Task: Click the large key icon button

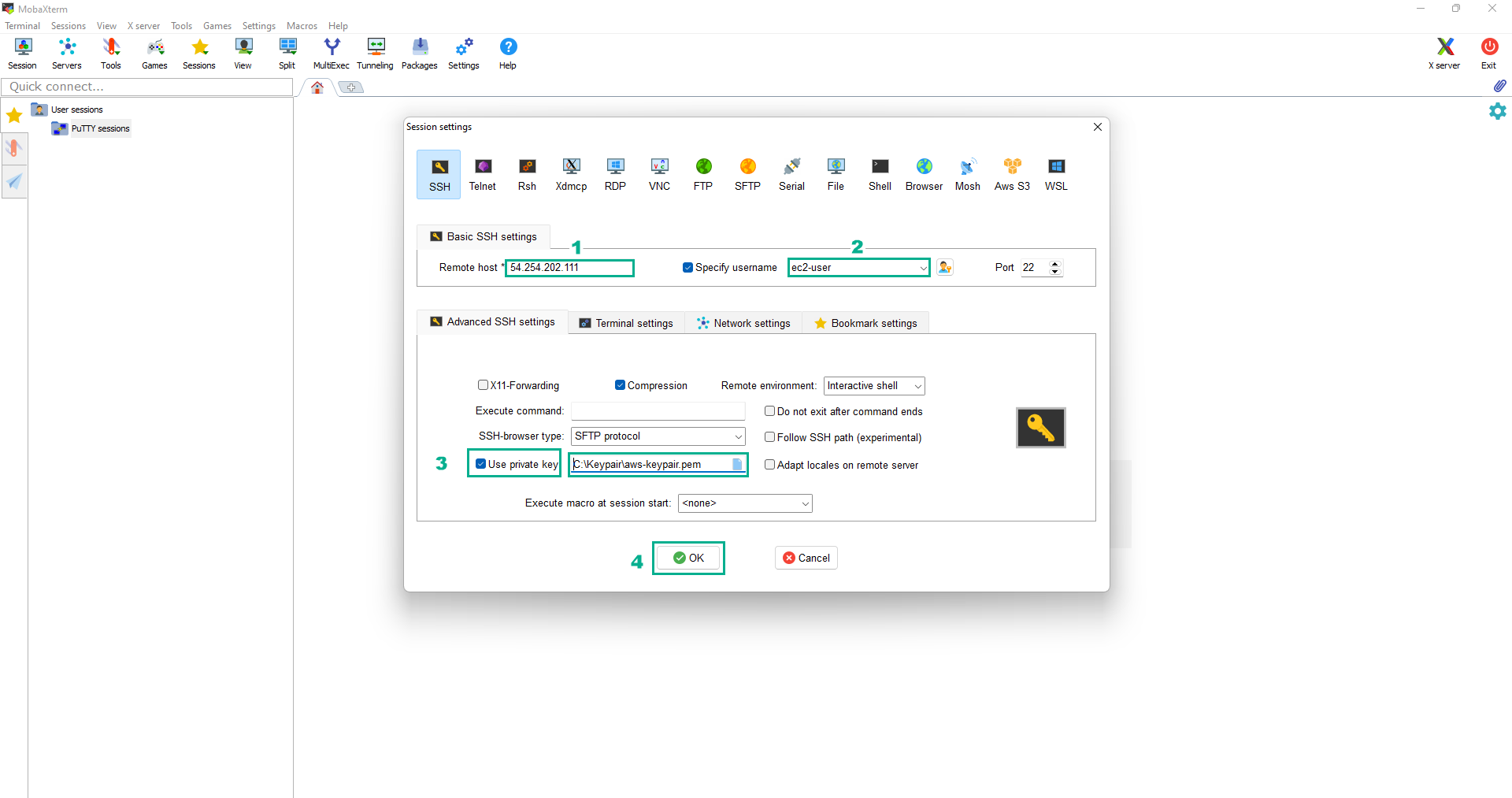Action: (1040, 428)
